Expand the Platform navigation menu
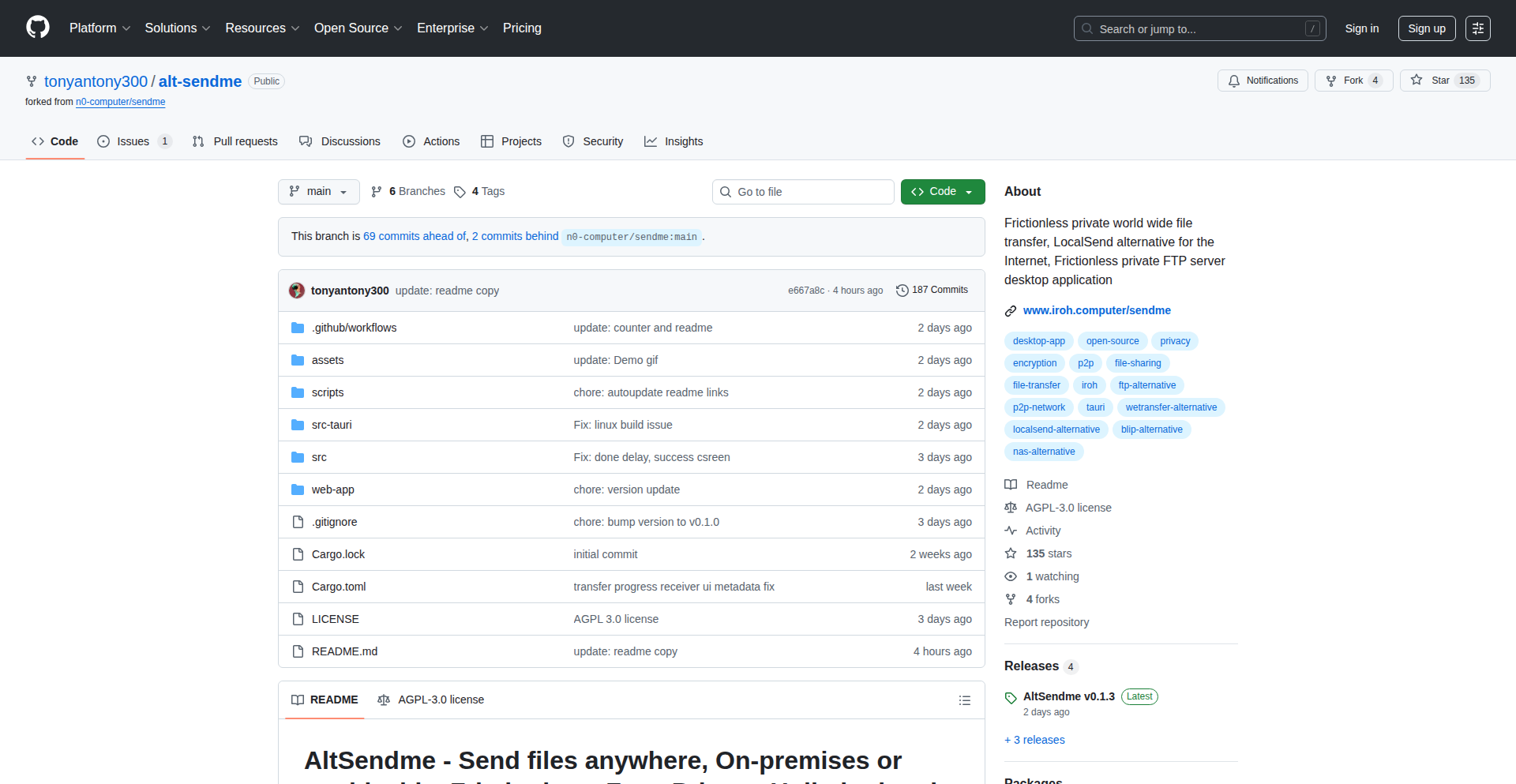 tap(99, 28)
